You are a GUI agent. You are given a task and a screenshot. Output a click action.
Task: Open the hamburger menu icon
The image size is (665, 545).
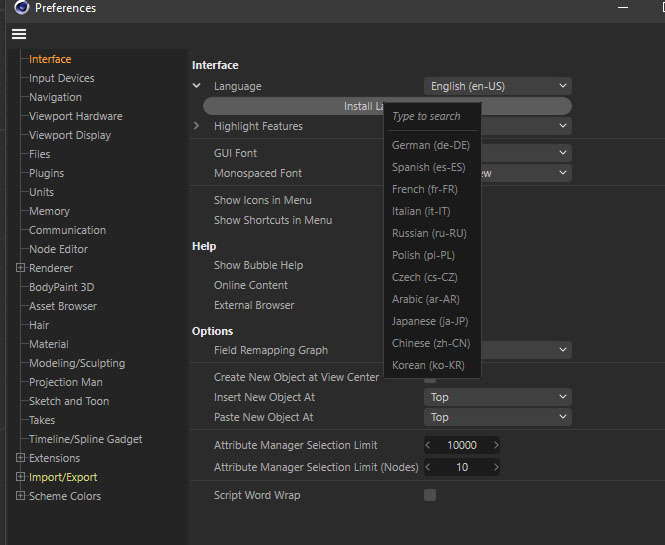18,34
